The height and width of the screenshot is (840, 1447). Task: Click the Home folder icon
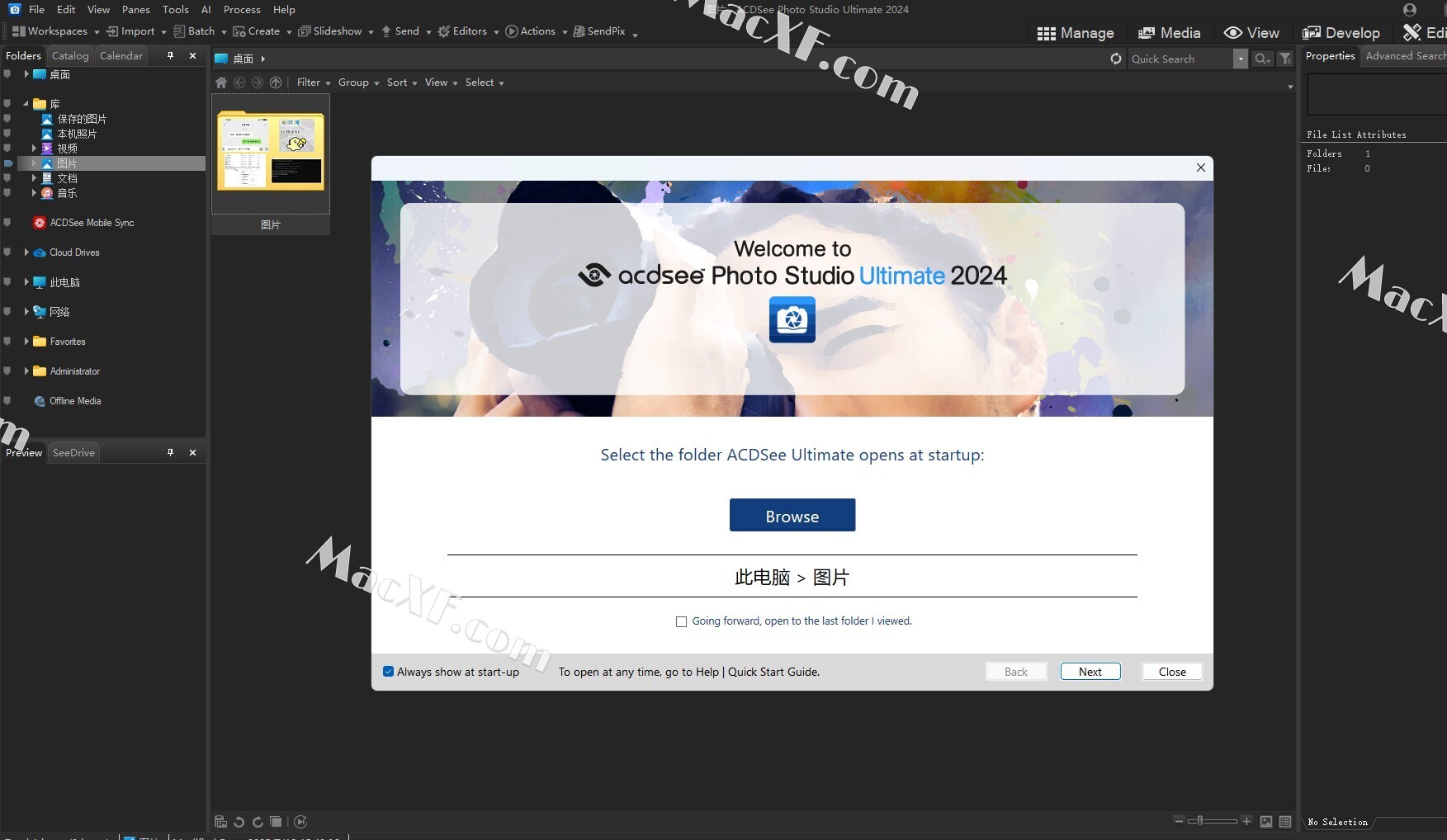tap(221, 83)
